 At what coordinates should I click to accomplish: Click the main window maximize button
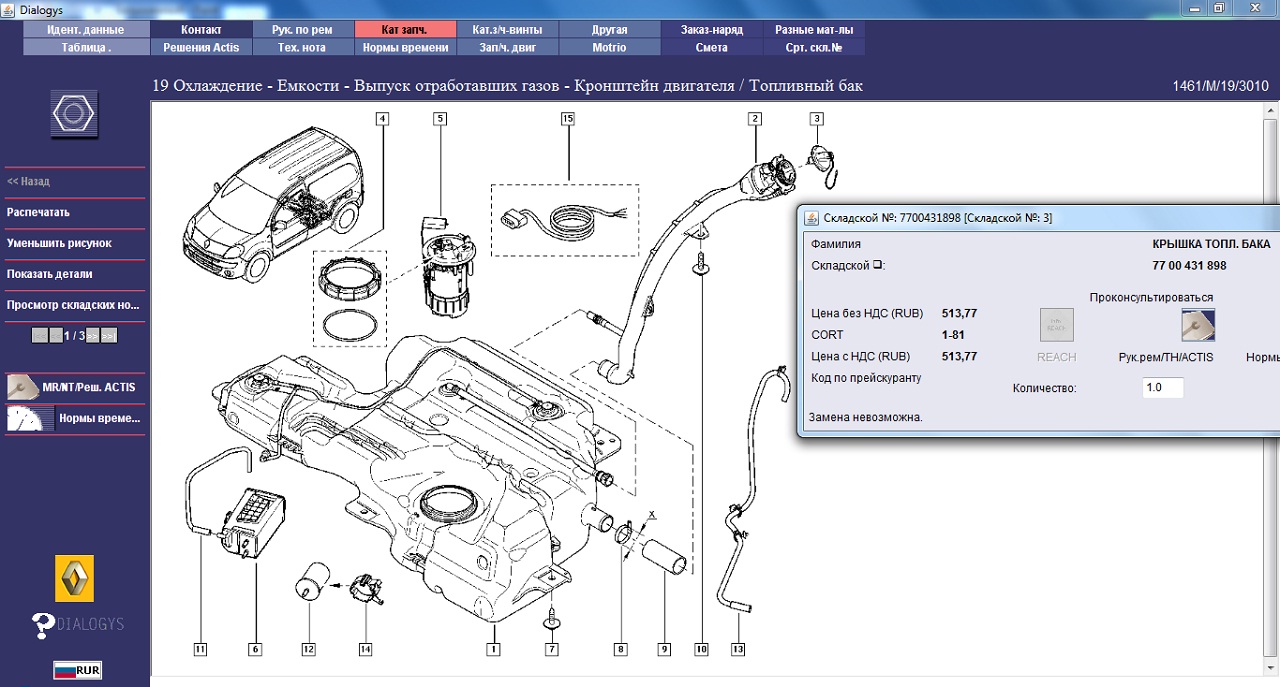click(1218, 7)
